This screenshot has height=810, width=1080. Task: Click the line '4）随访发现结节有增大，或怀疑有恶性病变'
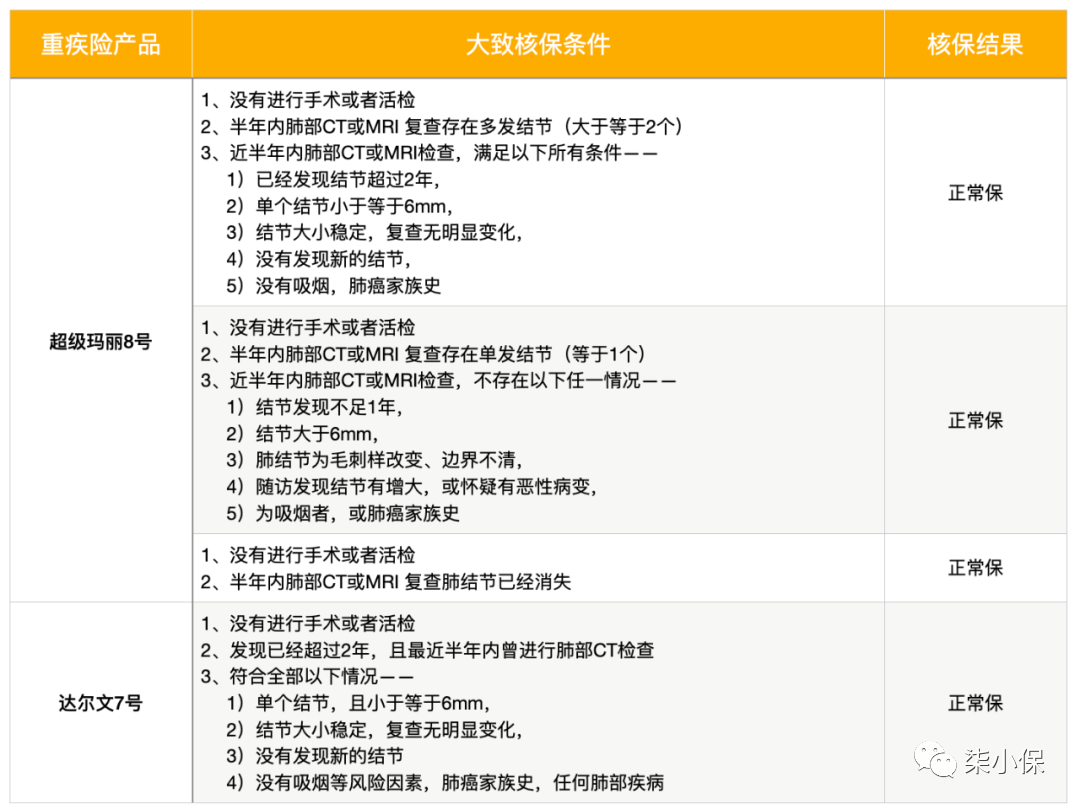[412, 487]
